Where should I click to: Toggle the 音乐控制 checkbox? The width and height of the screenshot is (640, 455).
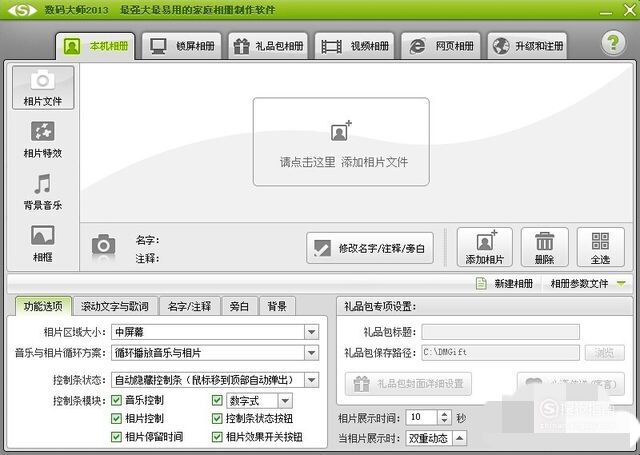[x=117, y=400]
